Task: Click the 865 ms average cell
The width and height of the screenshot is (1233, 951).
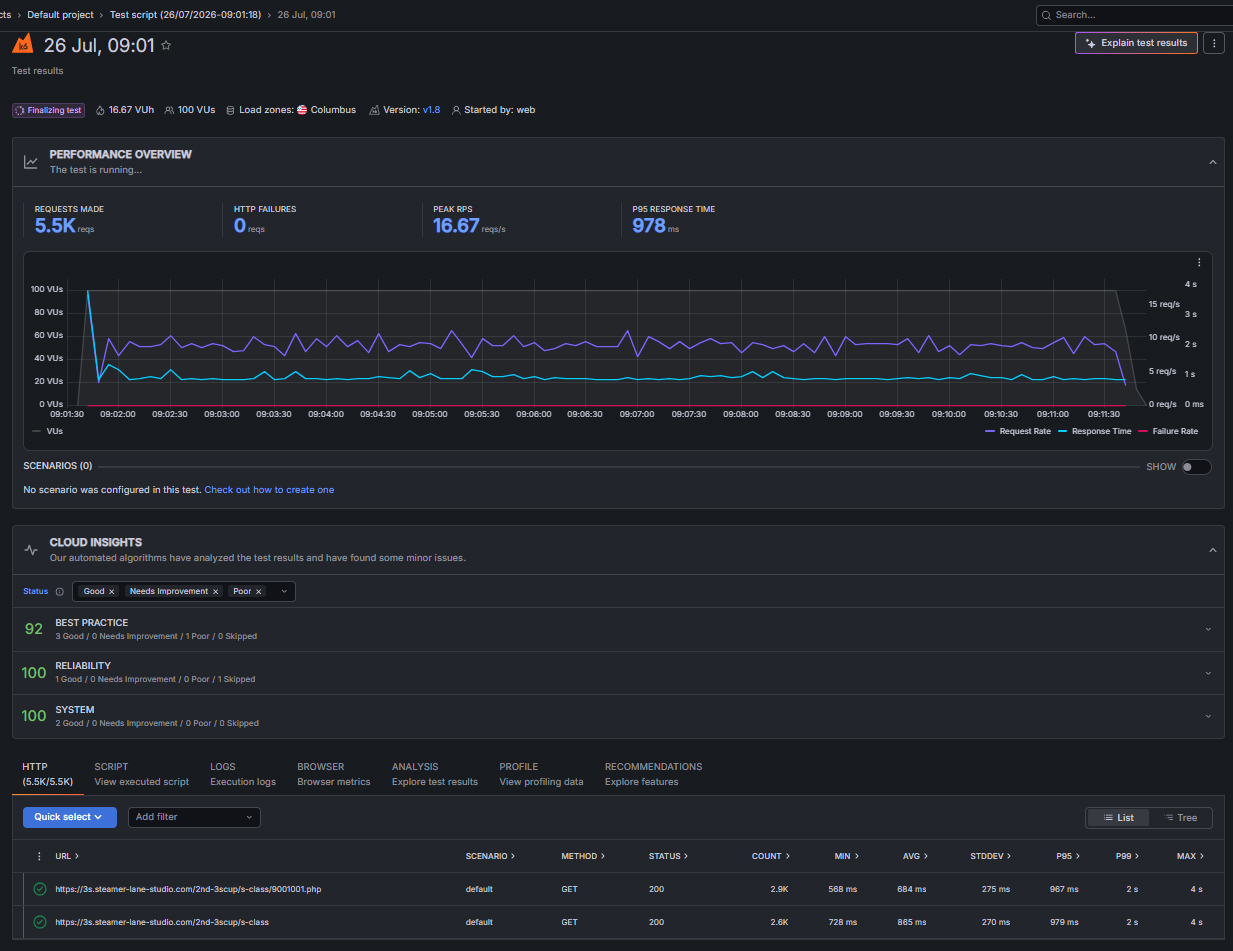Action: click(912, 922)
